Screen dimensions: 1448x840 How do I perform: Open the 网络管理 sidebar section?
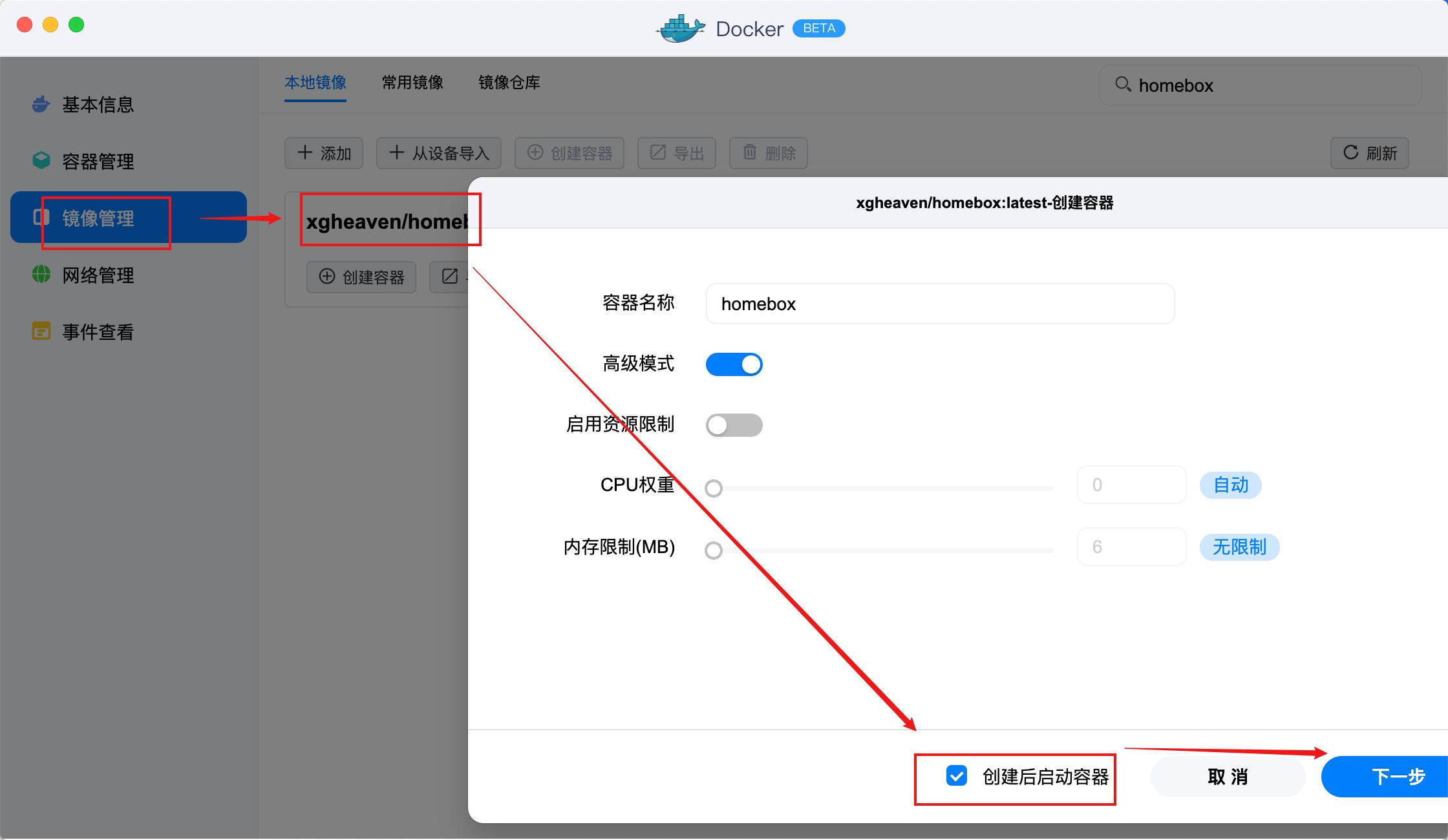[x=97, y=275]
